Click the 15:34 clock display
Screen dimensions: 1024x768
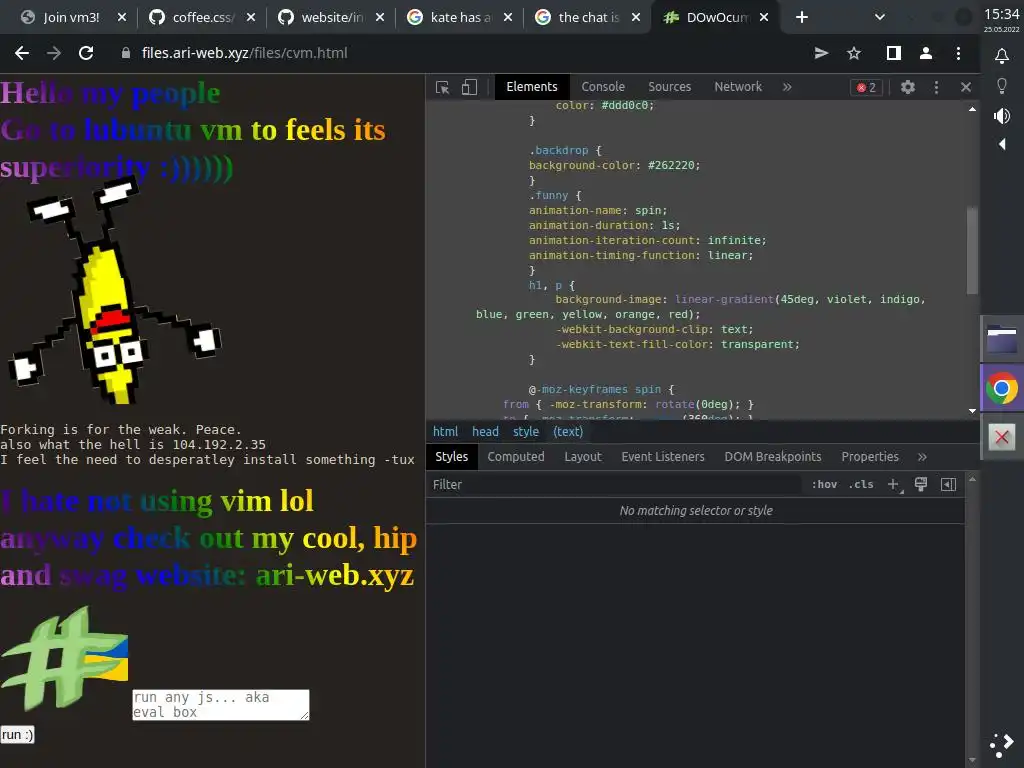coord(1002,14)
